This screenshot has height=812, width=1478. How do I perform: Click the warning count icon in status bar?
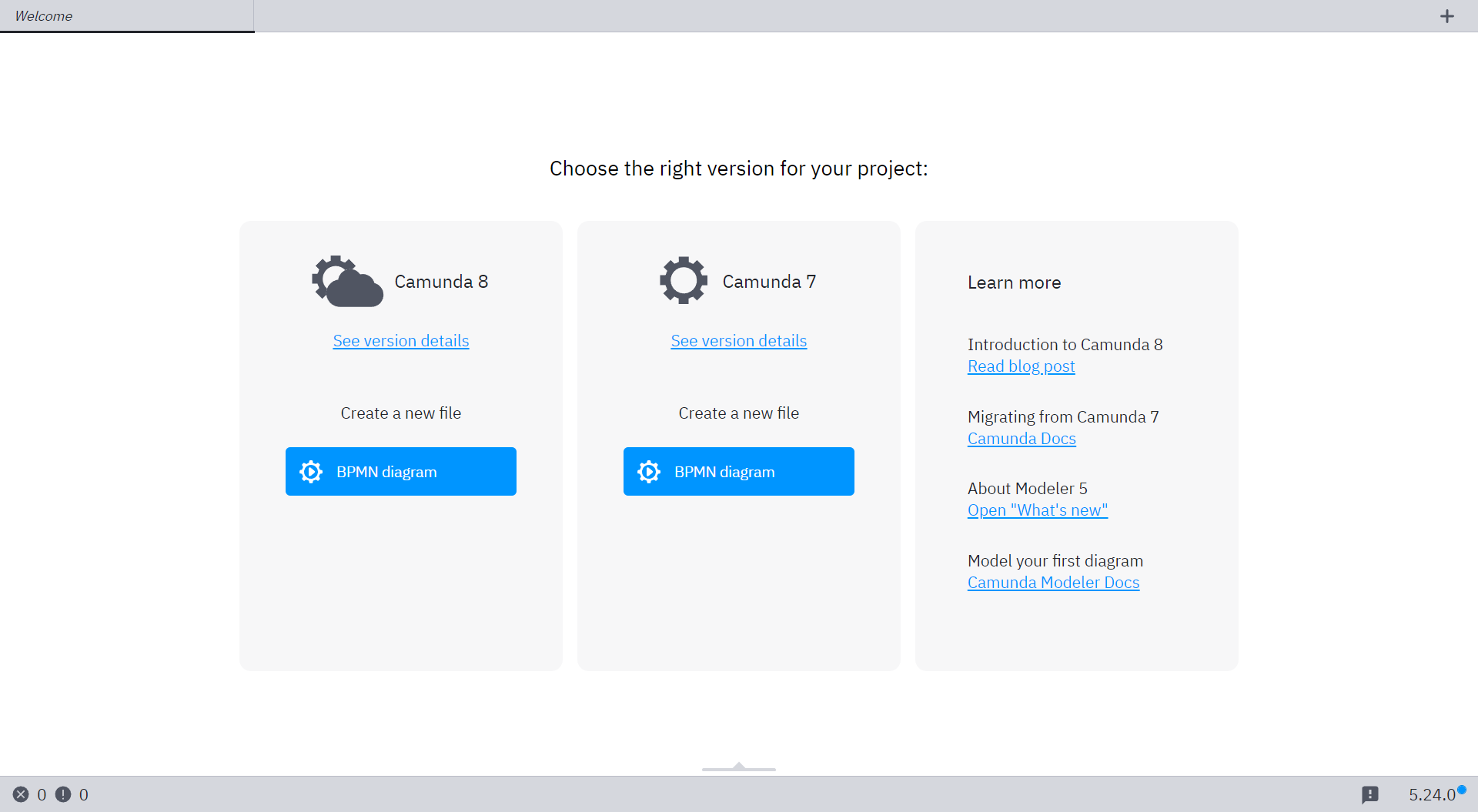(x=63, y=794)
